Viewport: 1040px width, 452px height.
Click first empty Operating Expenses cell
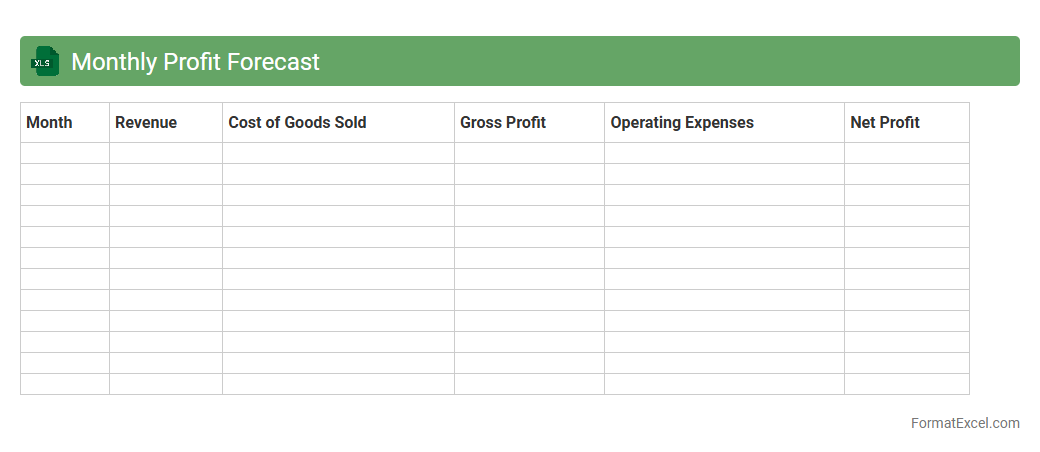coord(724,153)
